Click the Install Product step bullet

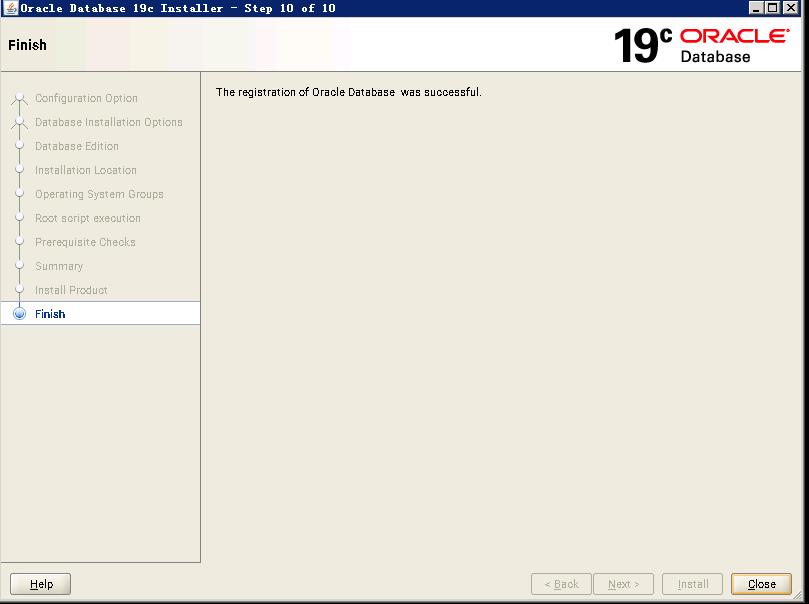point(20,289)
